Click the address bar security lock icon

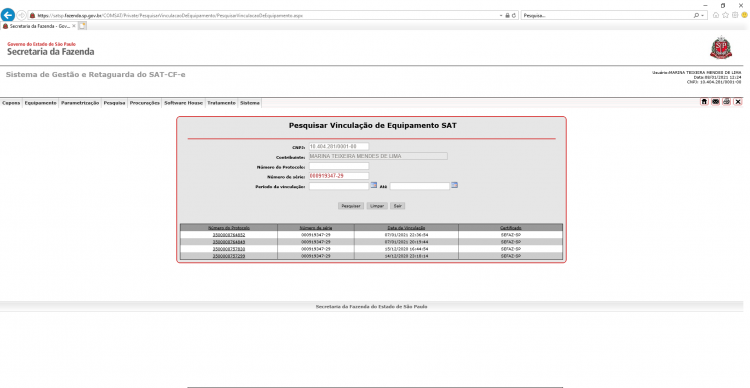[507, 15]
